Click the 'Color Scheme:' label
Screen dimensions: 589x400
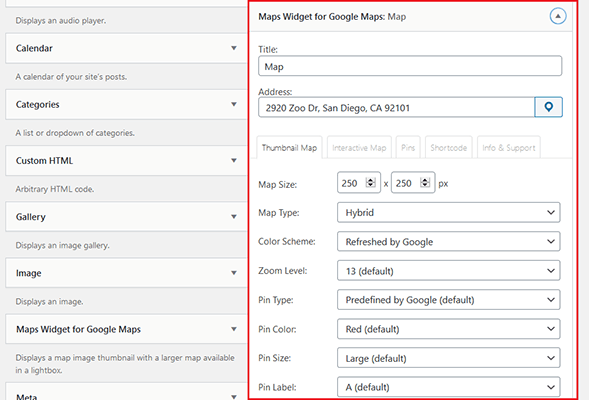(287, 241)
